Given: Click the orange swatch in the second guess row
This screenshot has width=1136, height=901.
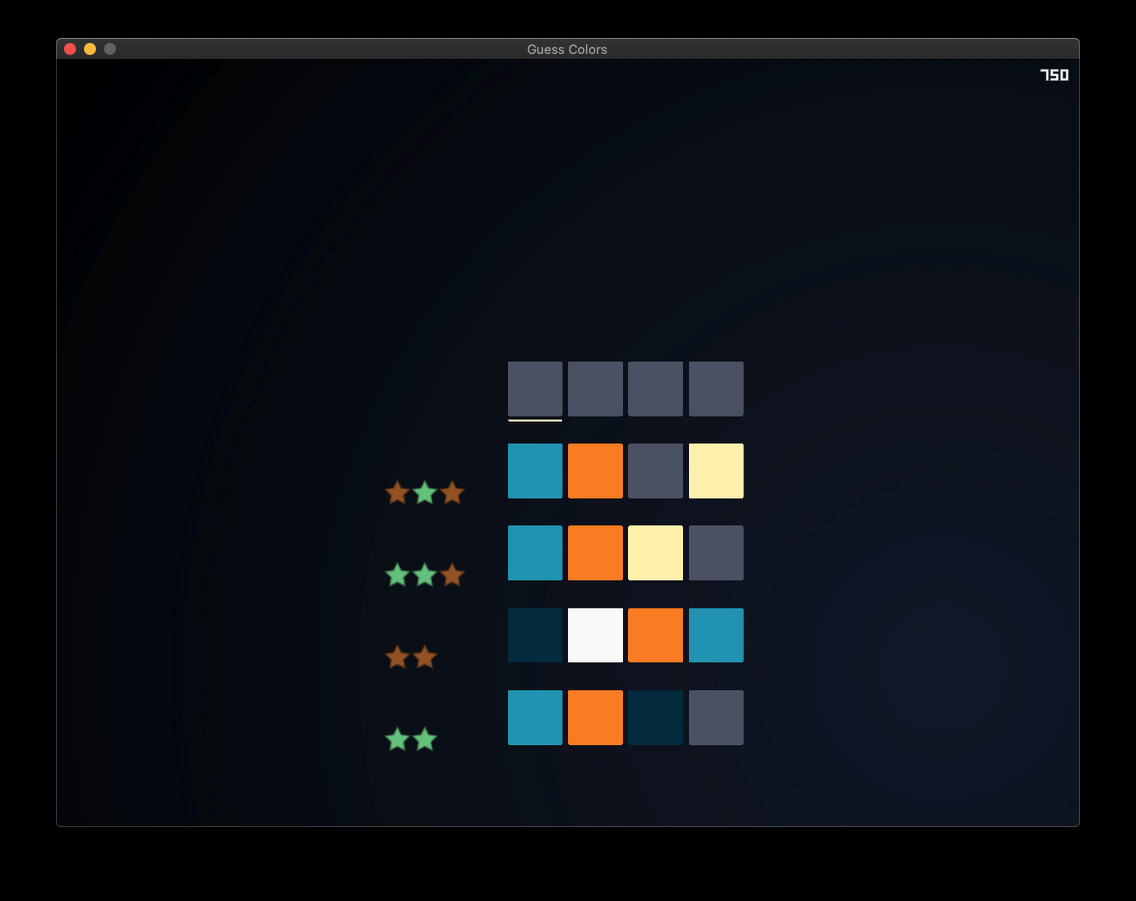Looking at the screenshot, I should coord(595,552).
